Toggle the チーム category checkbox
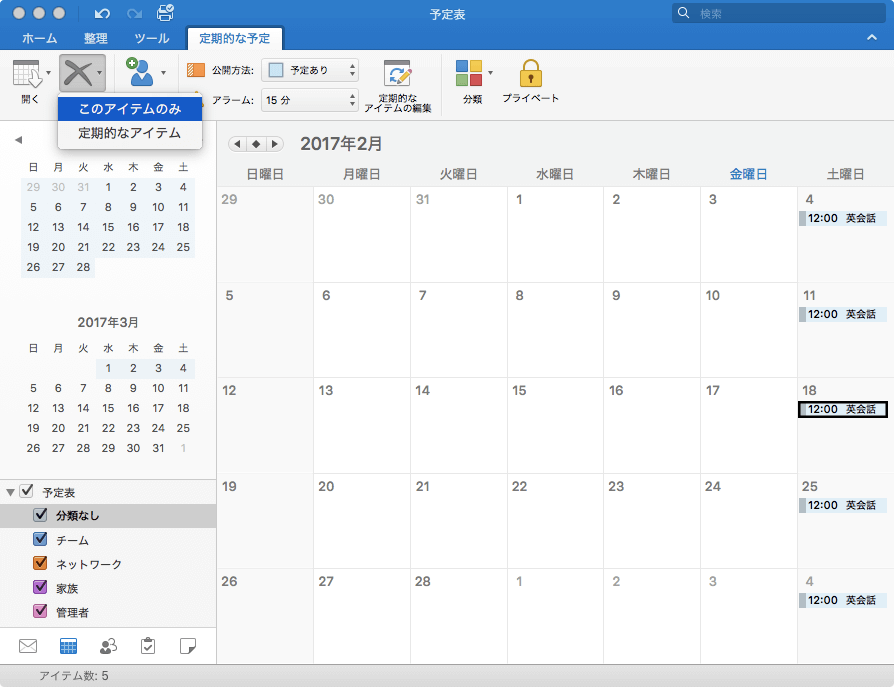894x687 pixels. point(40,539)
